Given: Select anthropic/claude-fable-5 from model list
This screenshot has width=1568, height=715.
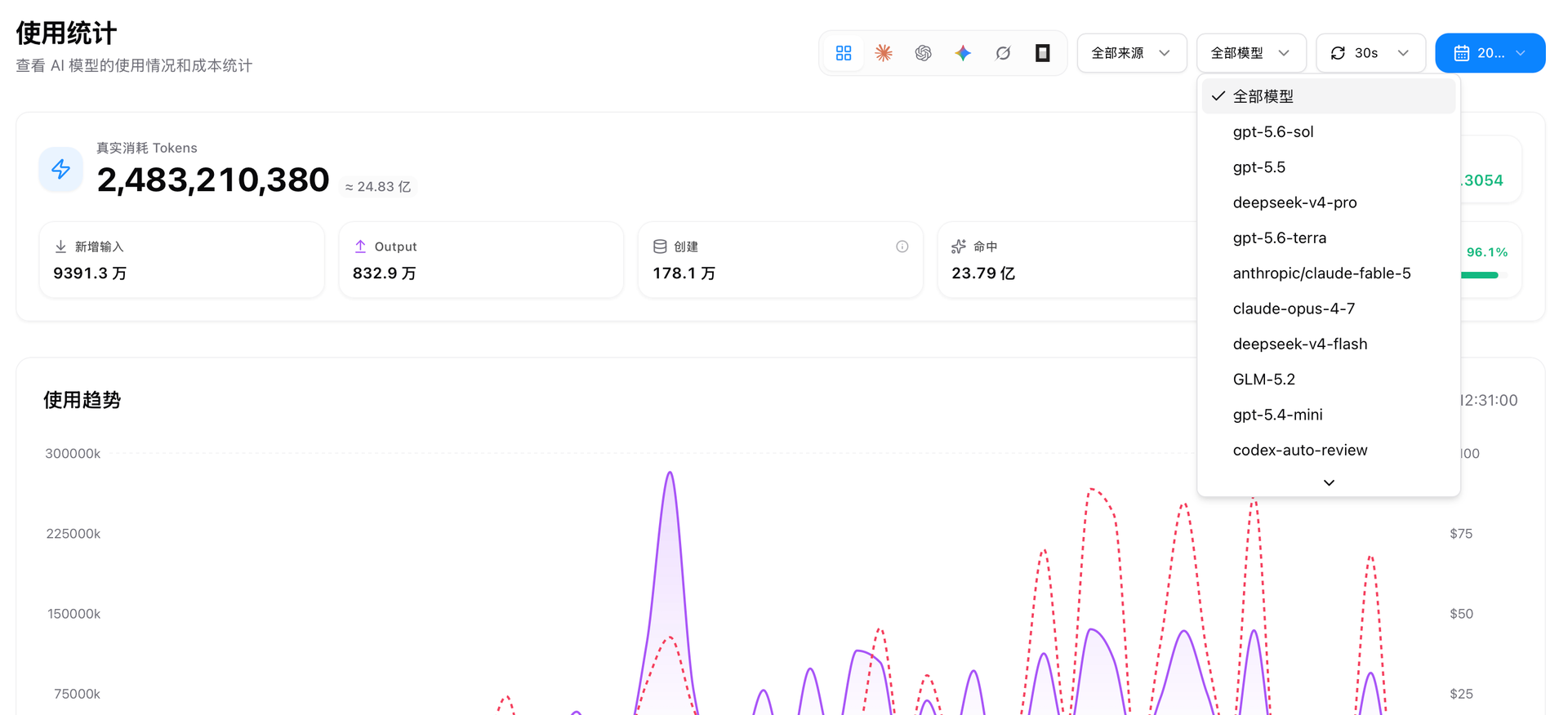Looking at the screenshot, I should coord(1329,273).
